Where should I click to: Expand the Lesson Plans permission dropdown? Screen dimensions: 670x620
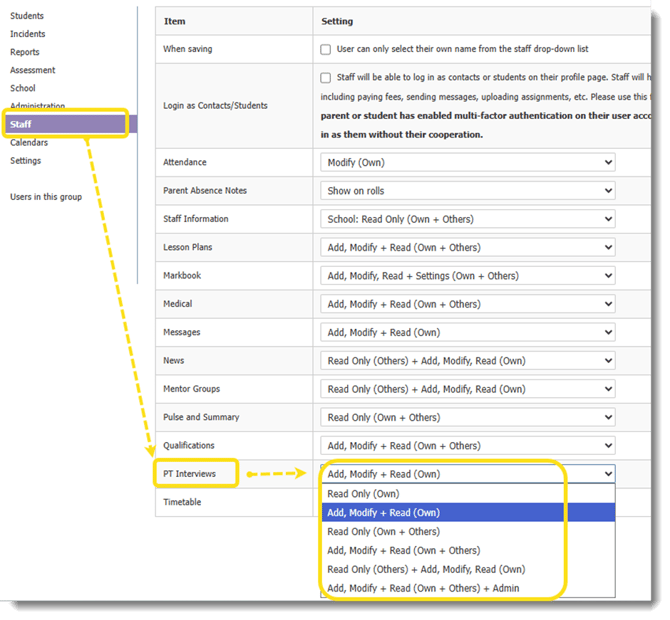pos(467,247)
